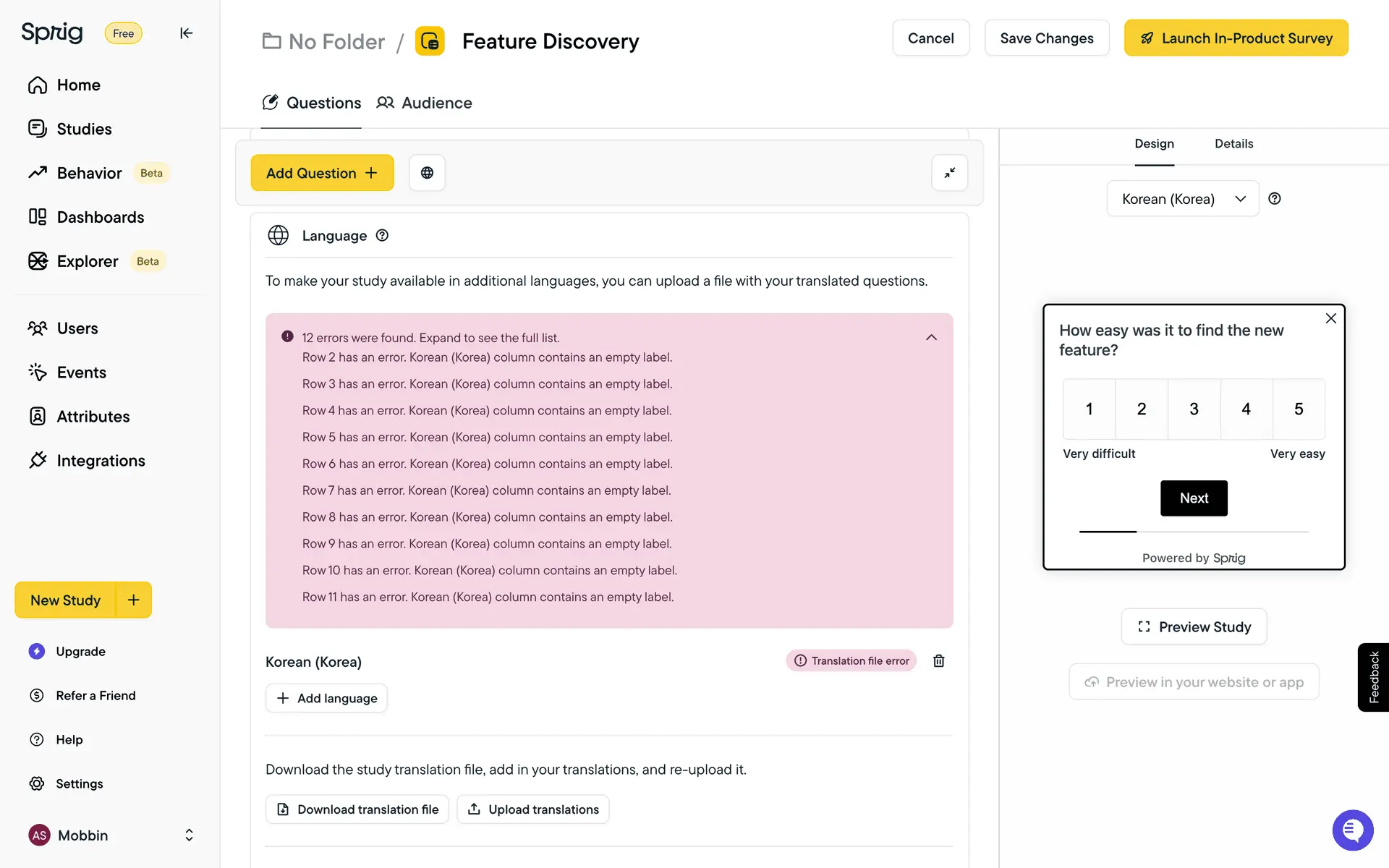Viewport: 1389px width, 868px height.
Task: Delete Korean language with trash icon
Action: 938,660
